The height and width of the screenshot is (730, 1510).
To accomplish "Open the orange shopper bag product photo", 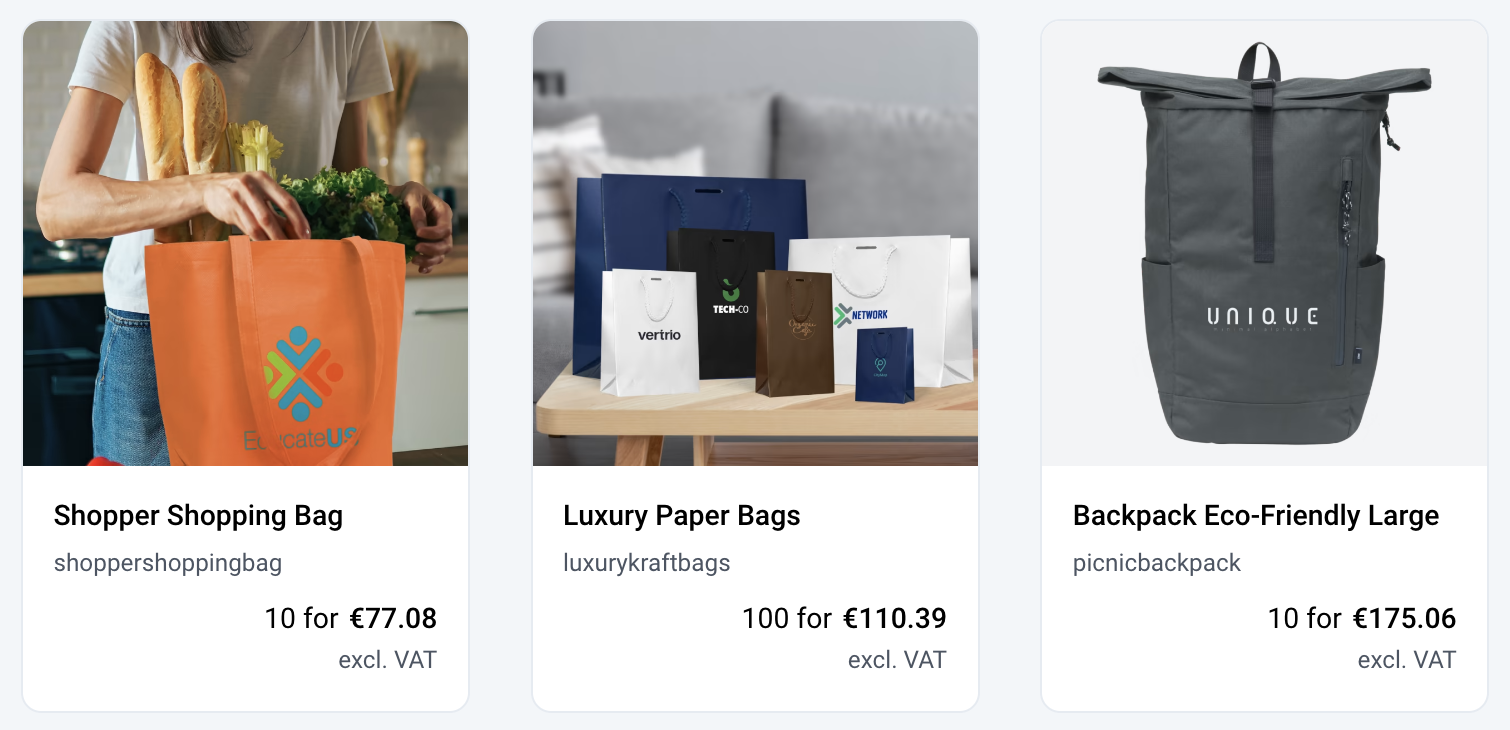I will [x=245, y=243].
